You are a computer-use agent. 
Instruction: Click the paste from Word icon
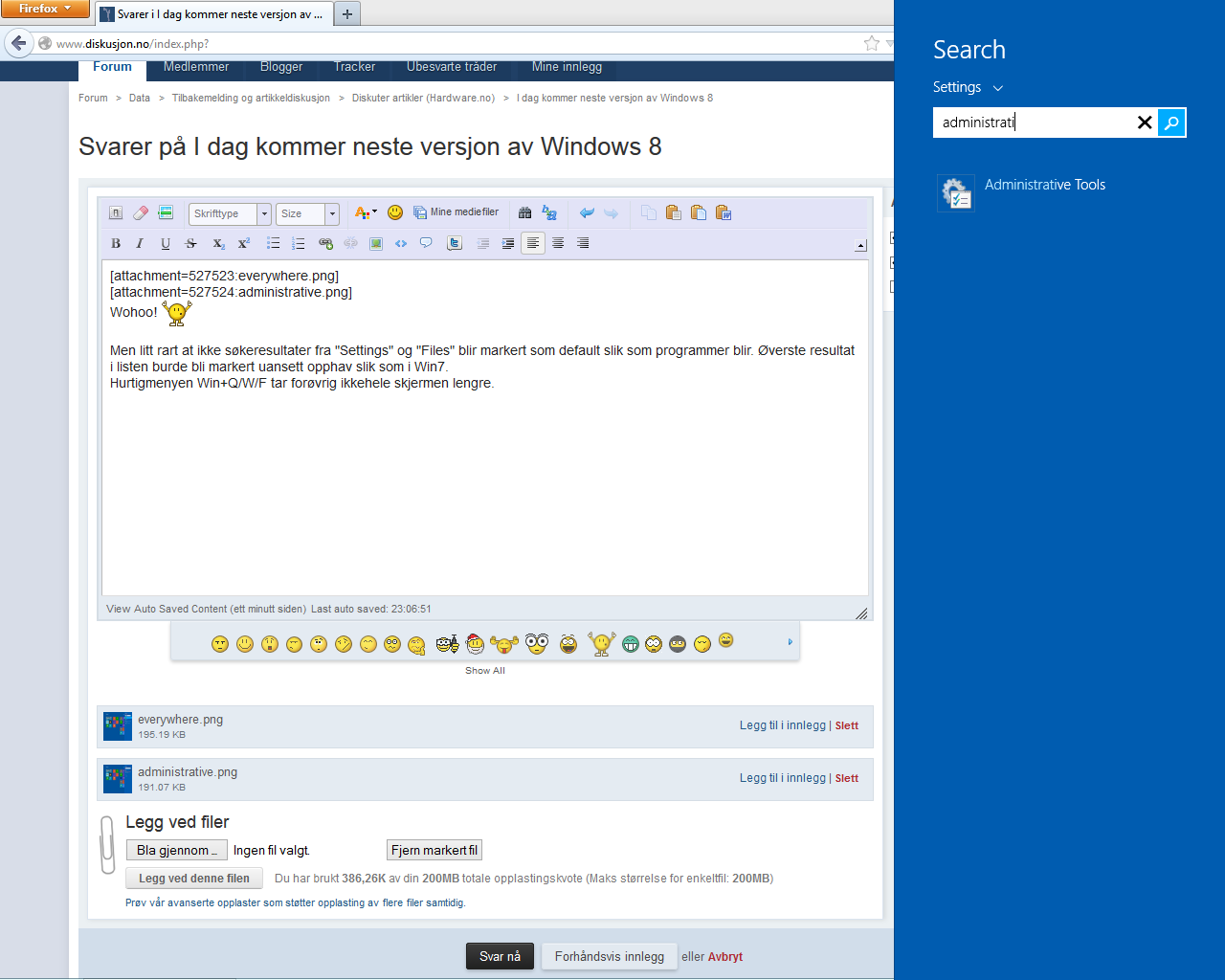click(x=724, y=212)
